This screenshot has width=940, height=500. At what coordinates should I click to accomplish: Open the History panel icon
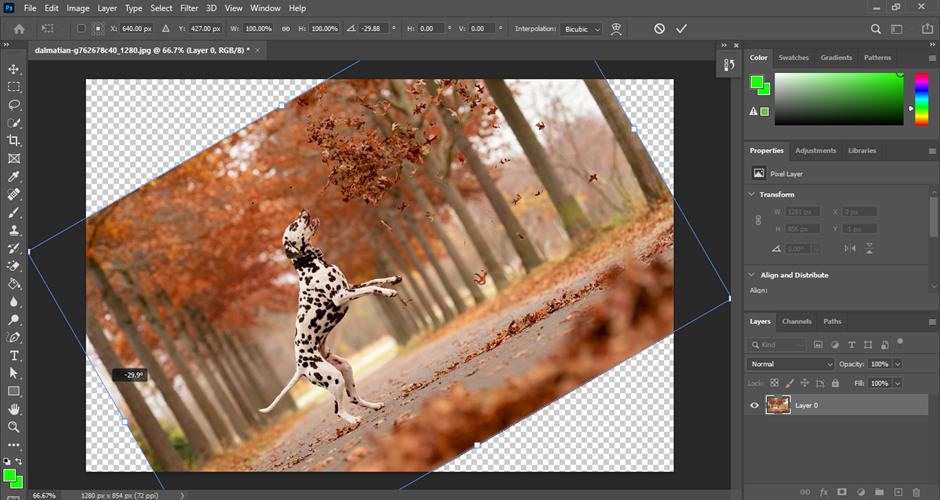pyautogui.click(x=729, y=65)
